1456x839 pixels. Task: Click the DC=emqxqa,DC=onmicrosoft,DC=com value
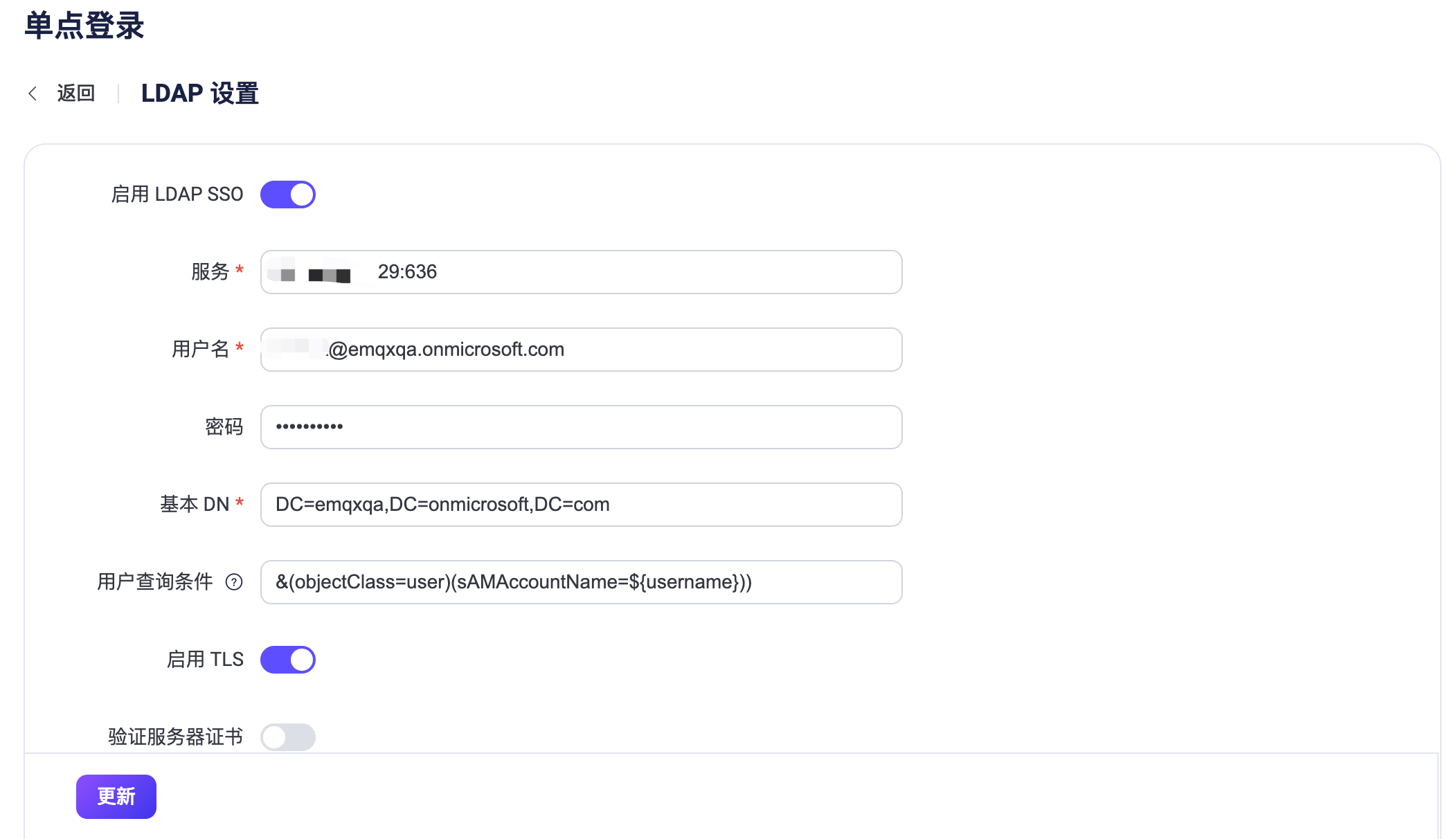442,505
